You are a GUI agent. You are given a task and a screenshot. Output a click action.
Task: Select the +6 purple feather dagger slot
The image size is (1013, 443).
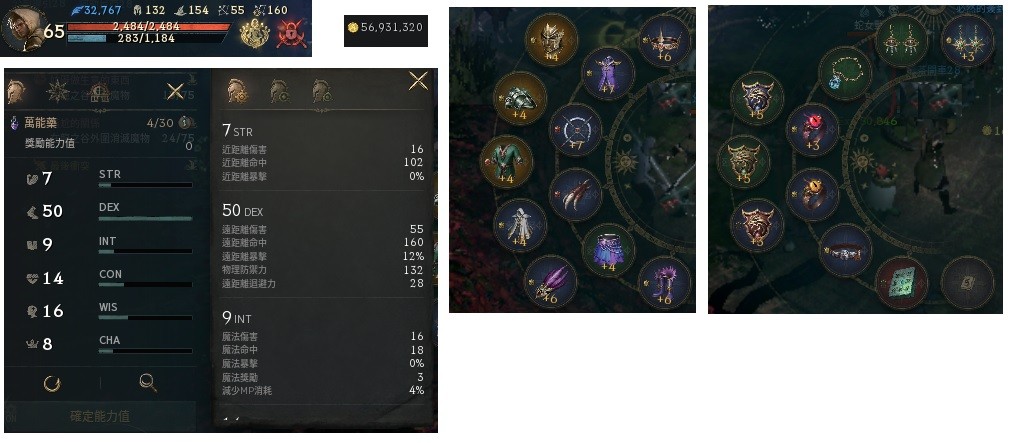pyautogui.click(x=550, y=282)
